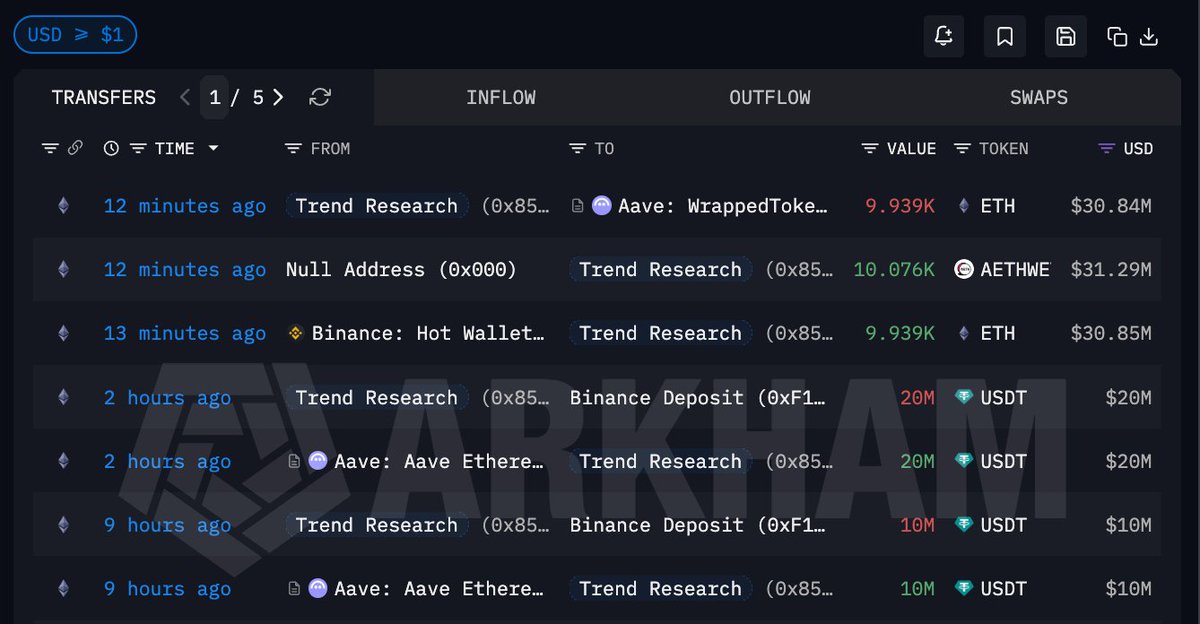This screenshot has width=1200, height=624.
Task: Go to previous transfers page
Action: (185, 97)
